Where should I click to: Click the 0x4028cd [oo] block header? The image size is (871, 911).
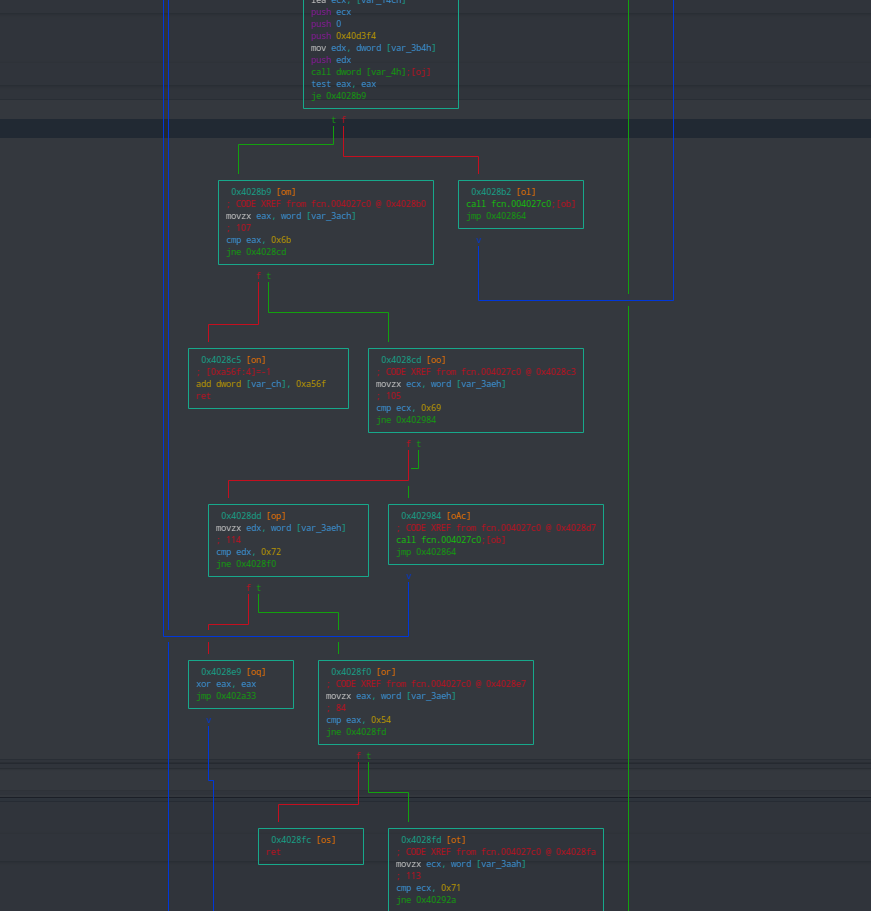pos(413,360)
